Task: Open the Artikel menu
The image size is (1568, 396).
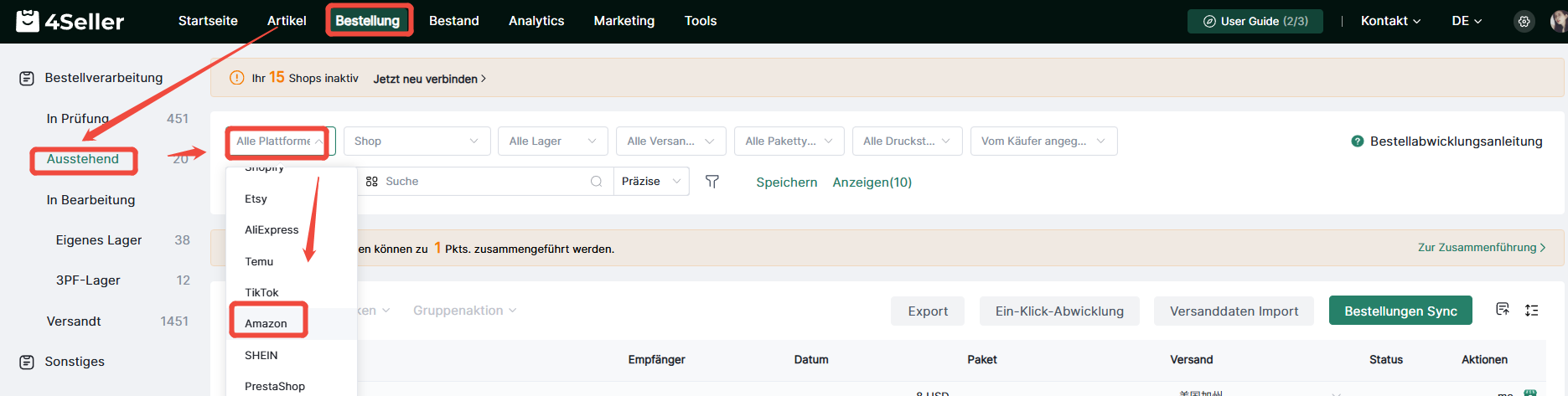Action: pyautogui.click(x=287, y=21)
